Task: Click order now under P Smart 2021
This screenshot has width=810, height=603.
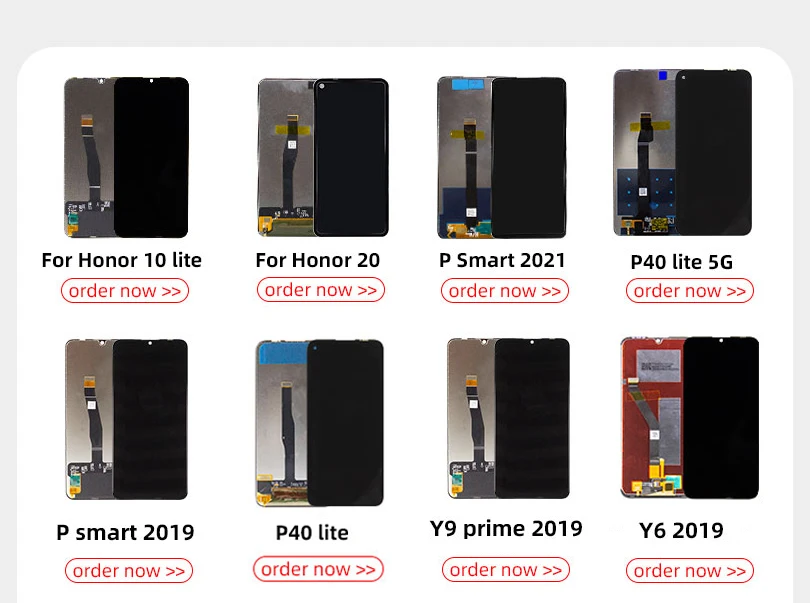Action: pos(505,291)
